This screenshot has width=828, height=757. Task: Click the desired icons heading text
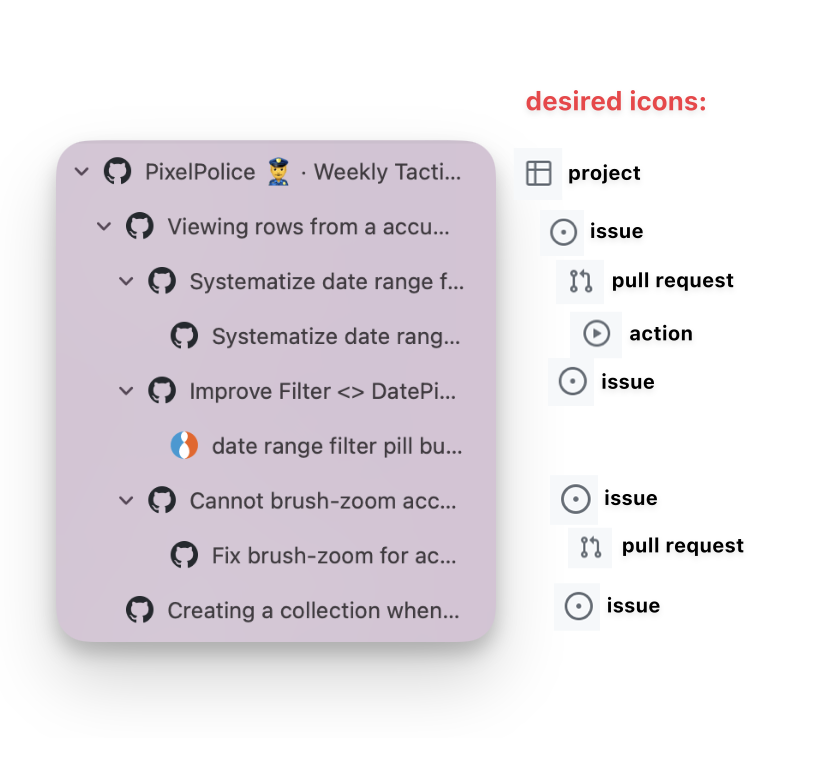616,101
